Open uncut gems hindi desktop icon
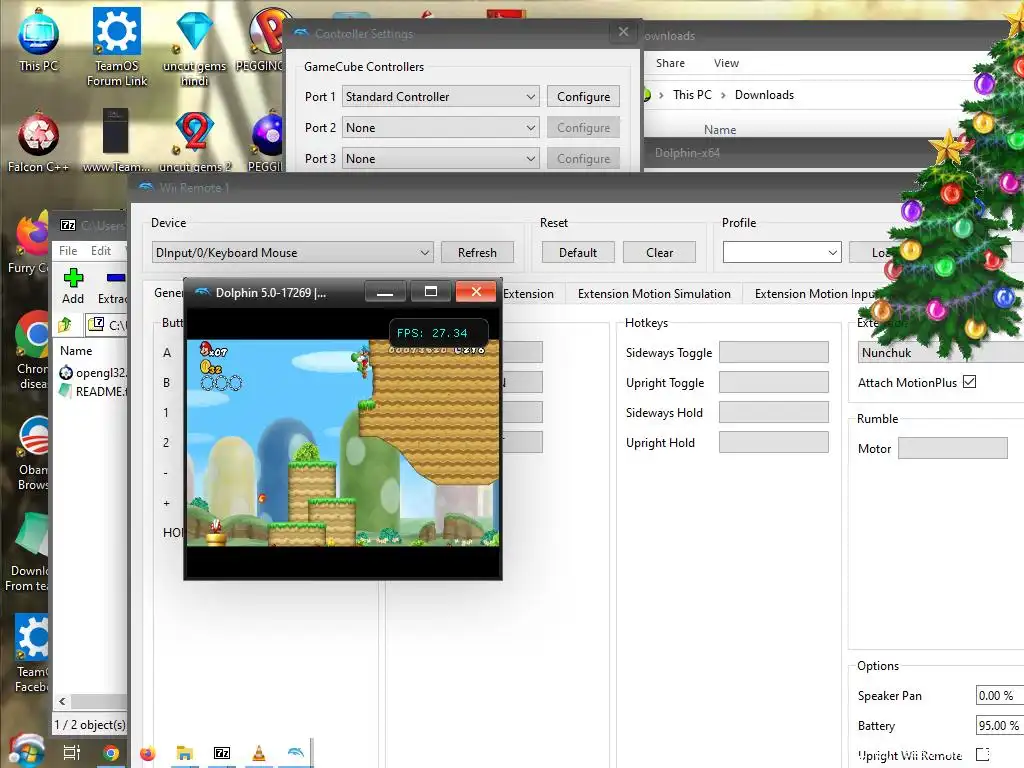1024x768 pixels. [x=194, y=46]
